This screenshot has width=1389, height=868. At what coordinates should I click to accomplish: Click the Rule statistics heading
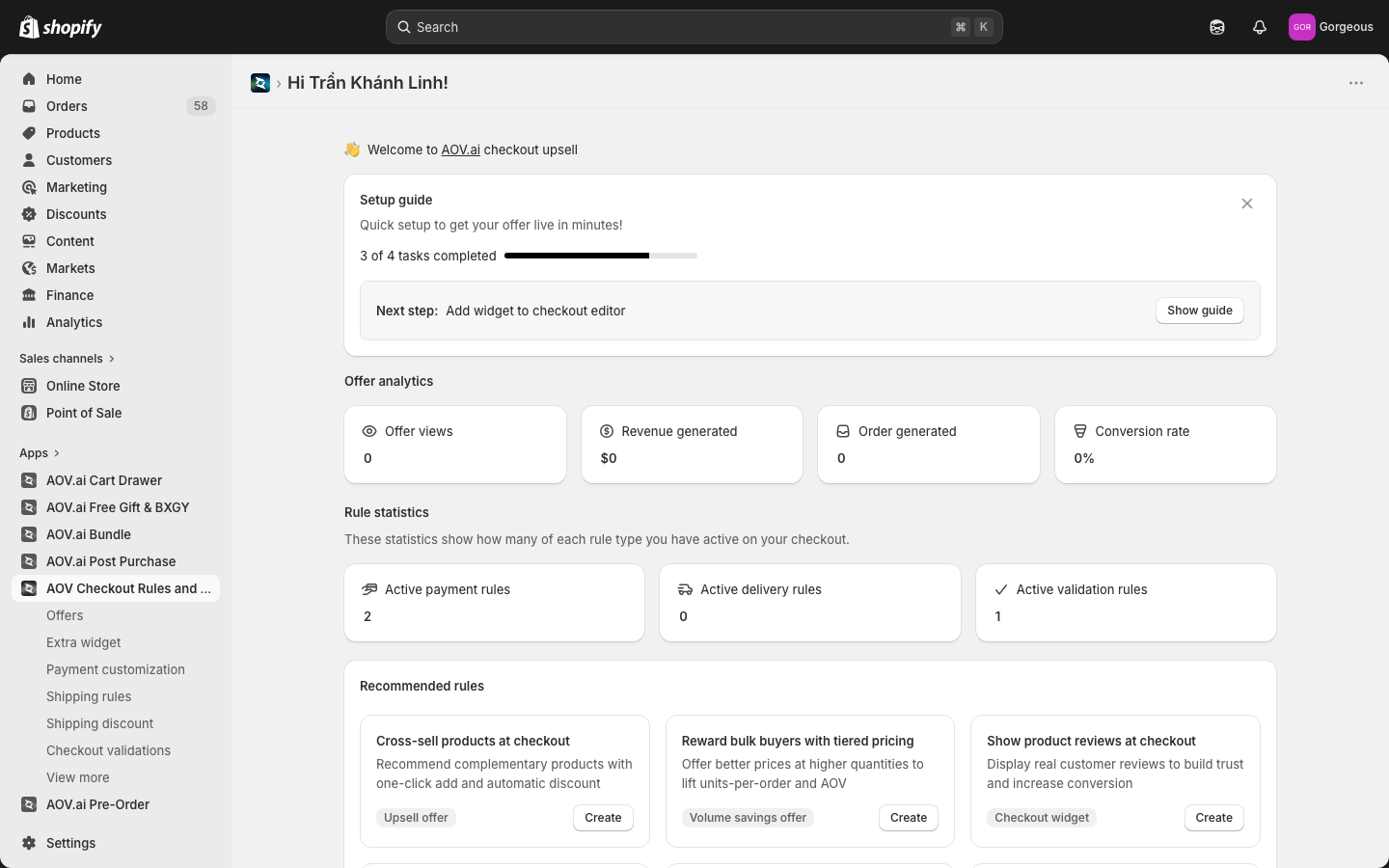coord(387,512)
